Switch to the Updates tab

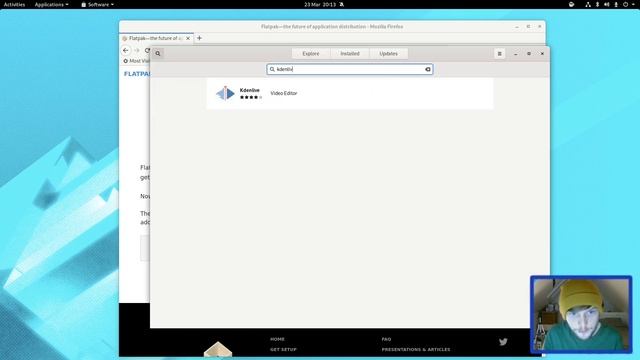(388, 53)
